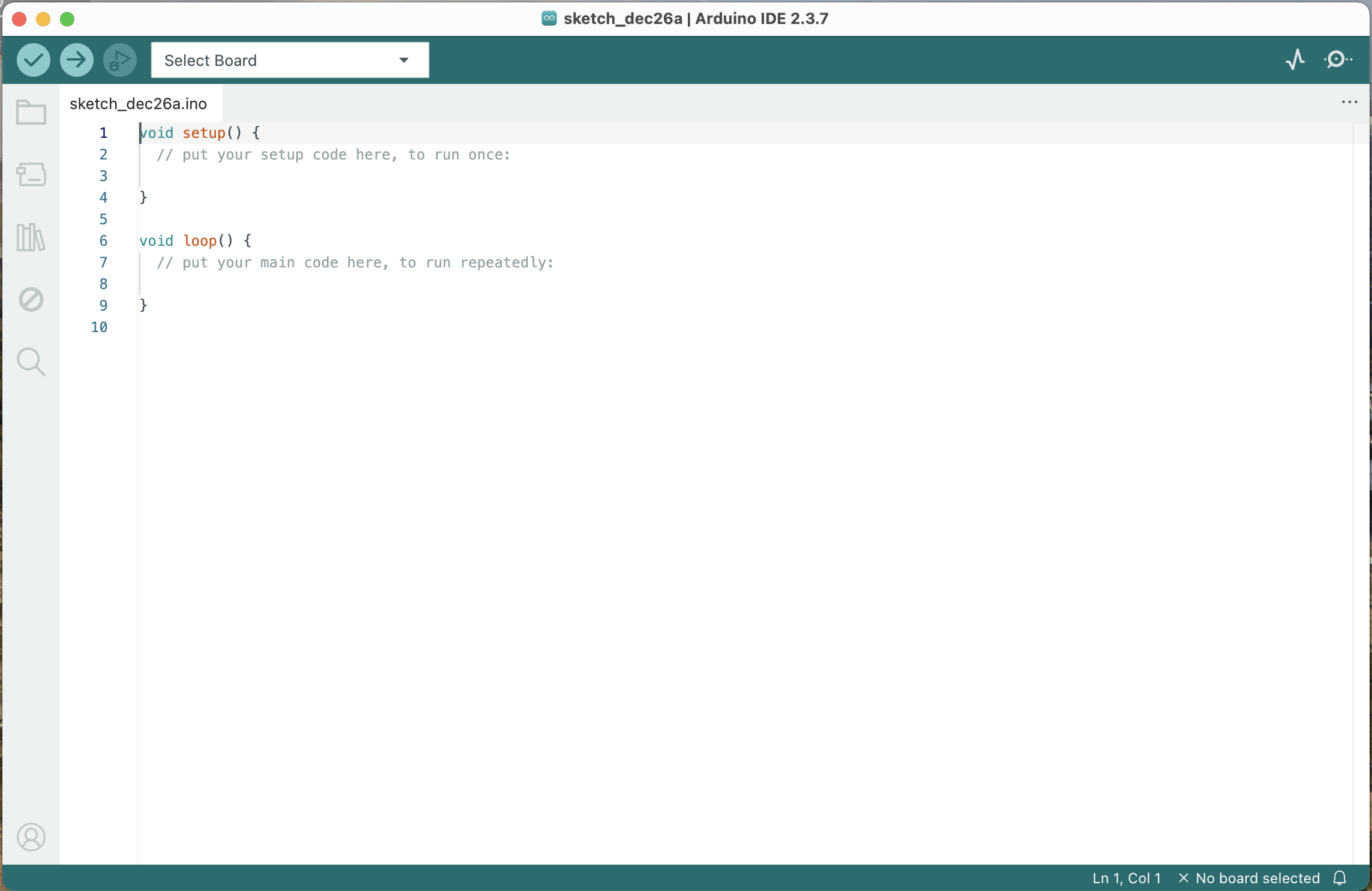This screenshot has width=1372, height=891.
Task: Select the sketch_dec26a.ino tab
Action: click(x=139, y=104)
